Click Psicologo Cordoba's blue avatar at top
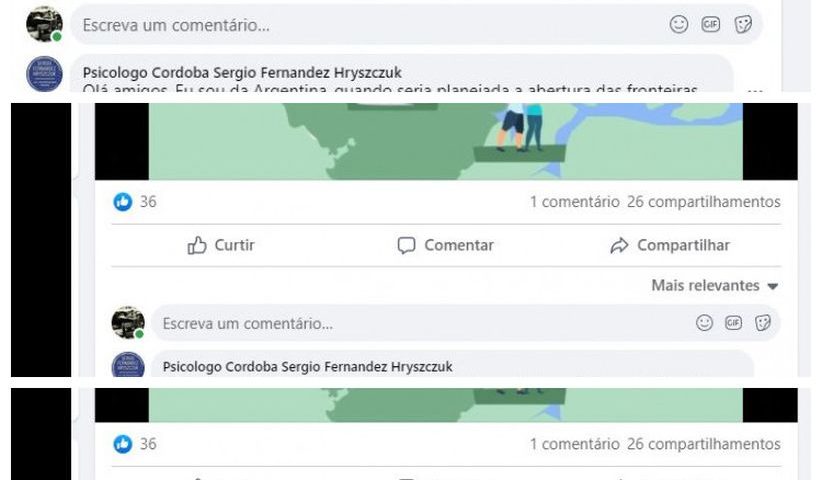Screen dimensions: 822x480 pos(45,73)
